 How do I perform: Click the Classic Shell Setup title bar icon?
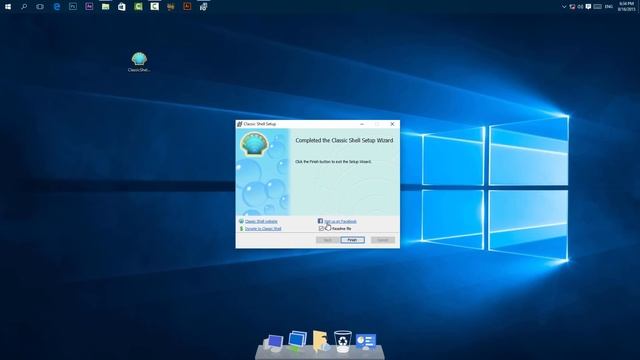click(x=240, y=124)
